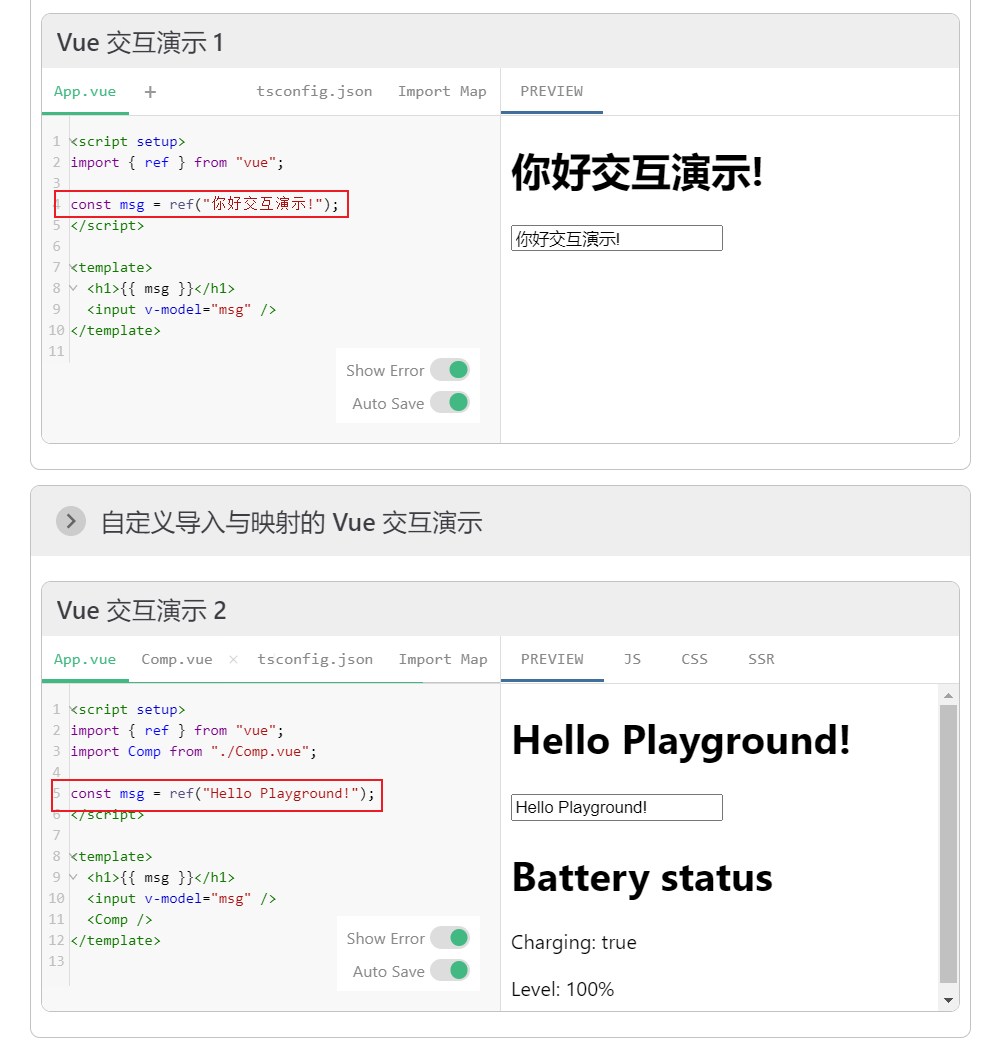
Task: Click the Charging: true text
Action: pos(574,942)
